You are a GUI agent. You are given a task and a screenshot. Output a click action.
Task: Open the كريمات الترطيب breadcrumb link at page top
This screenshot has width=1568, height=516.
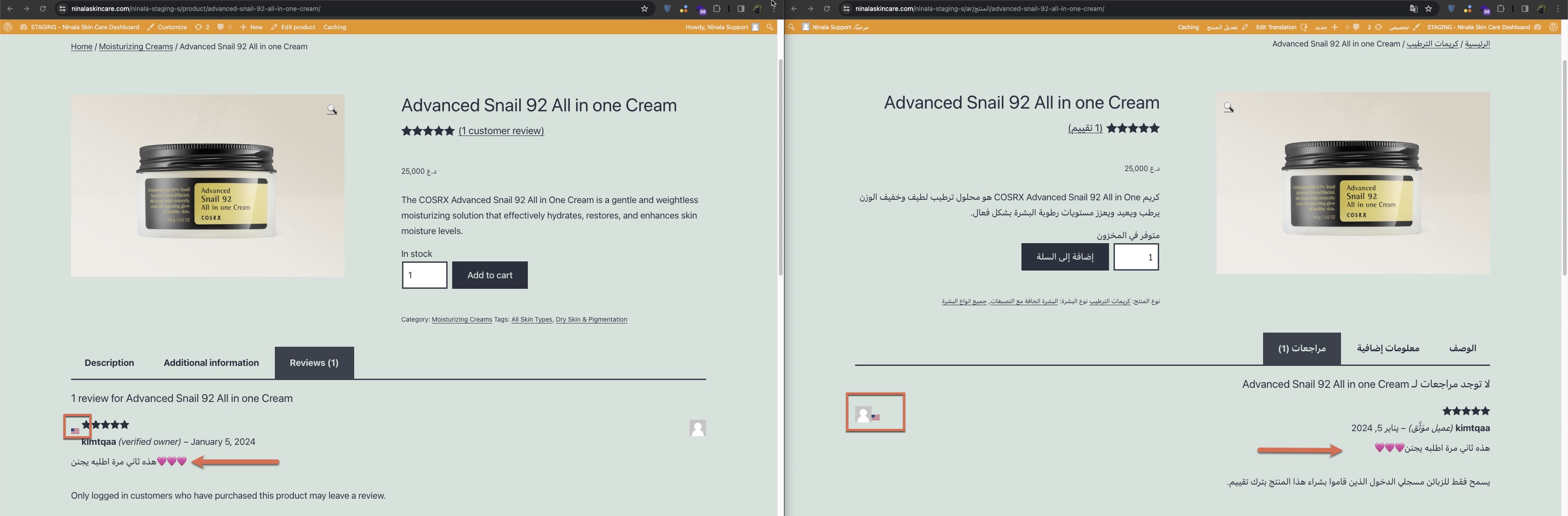point(1432,44)
